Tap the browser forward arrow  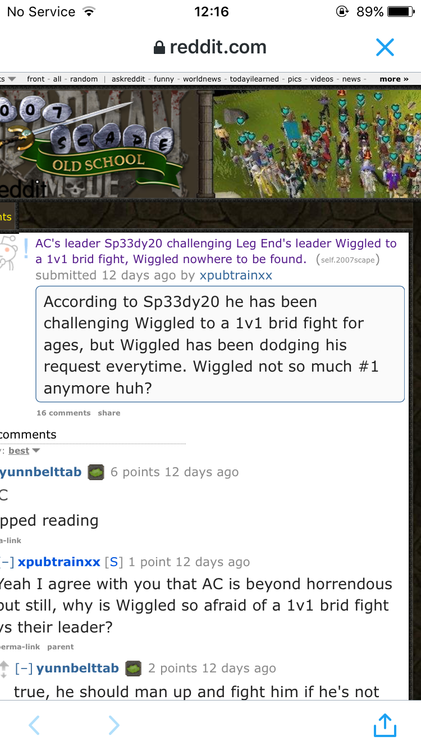113,725
